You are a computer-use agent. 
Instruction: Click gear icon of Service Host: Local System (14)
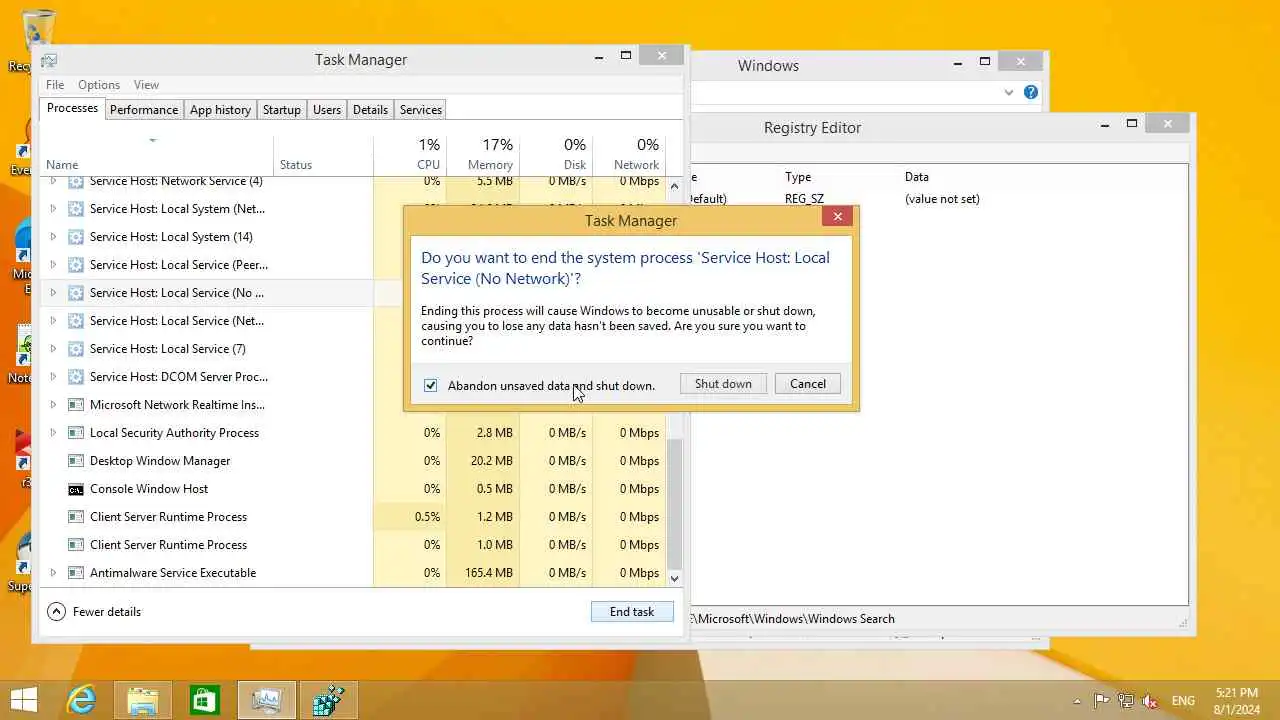click(75, 237)
